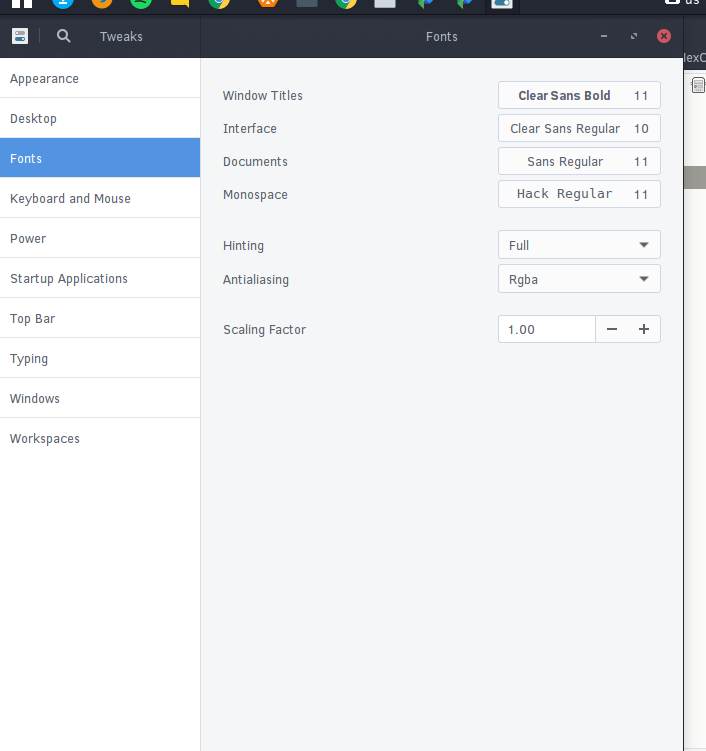Image resolution: width=706 pixels, height=751 pixels.
Task: Open Spotify from the top panel
Action: click(141, 4)
